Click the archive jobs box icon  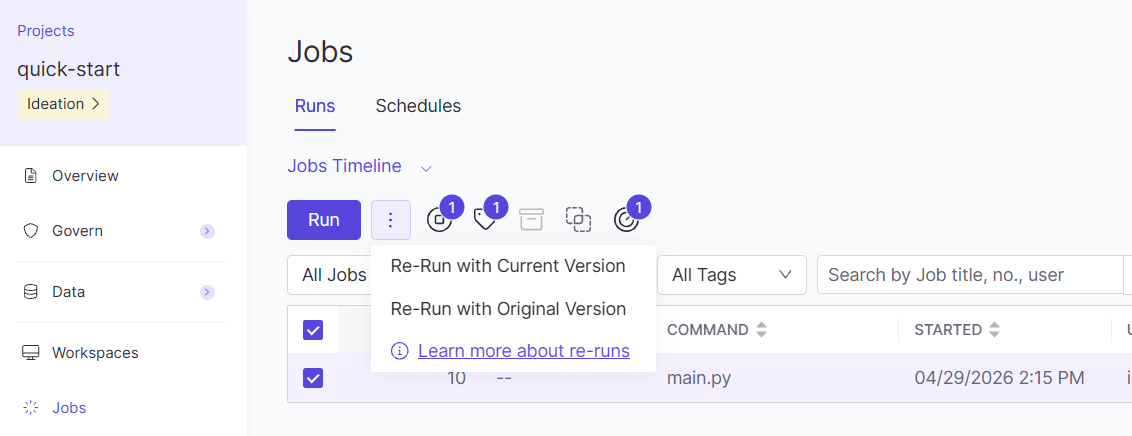pyautogui.click(x=531, y=219)
